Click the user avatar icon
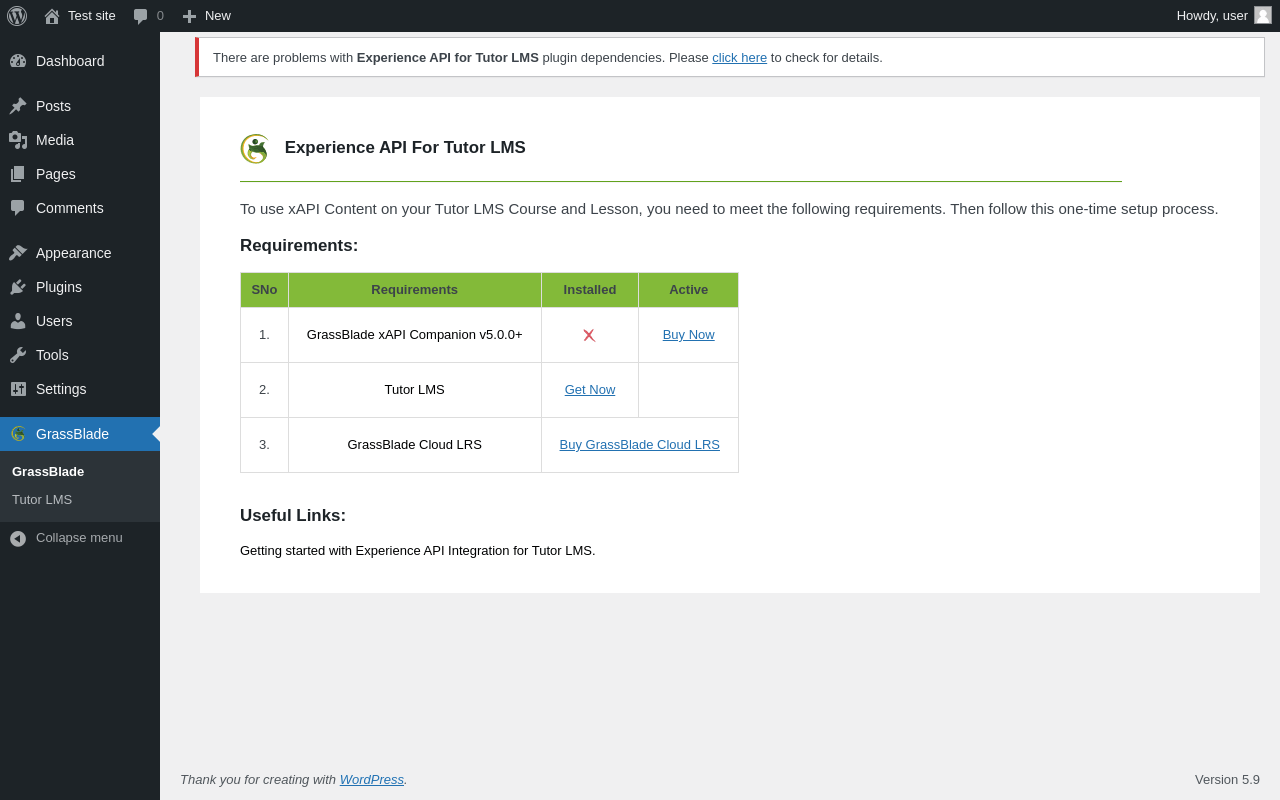1280x800 pixels. point(1263,15)
